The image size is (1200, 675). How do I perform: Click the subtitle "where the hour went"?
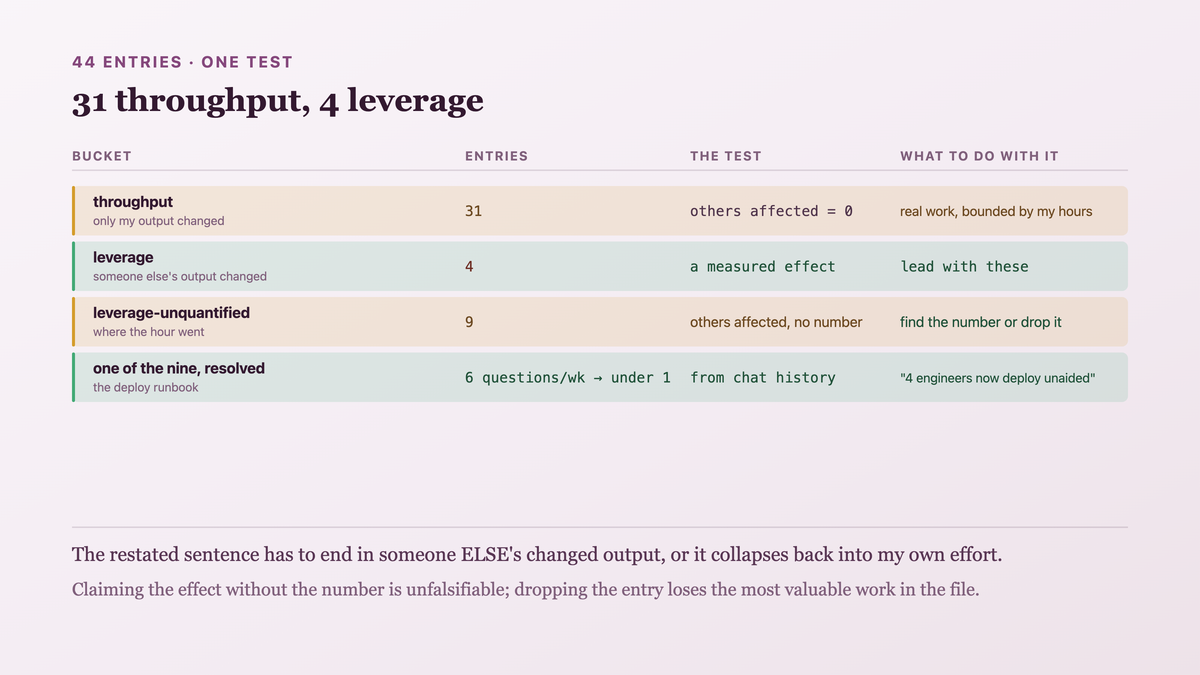click(149, 332)
